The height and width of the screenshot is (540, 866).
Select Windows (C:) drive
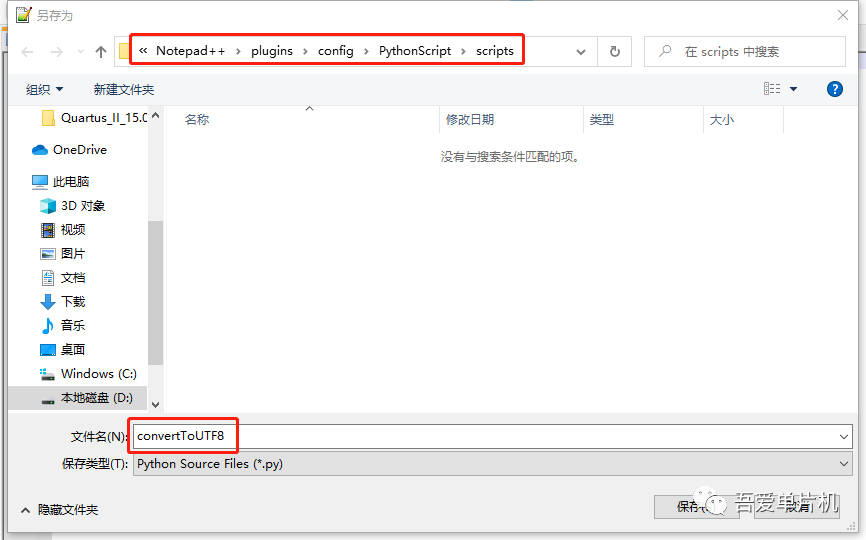(88, 374)
